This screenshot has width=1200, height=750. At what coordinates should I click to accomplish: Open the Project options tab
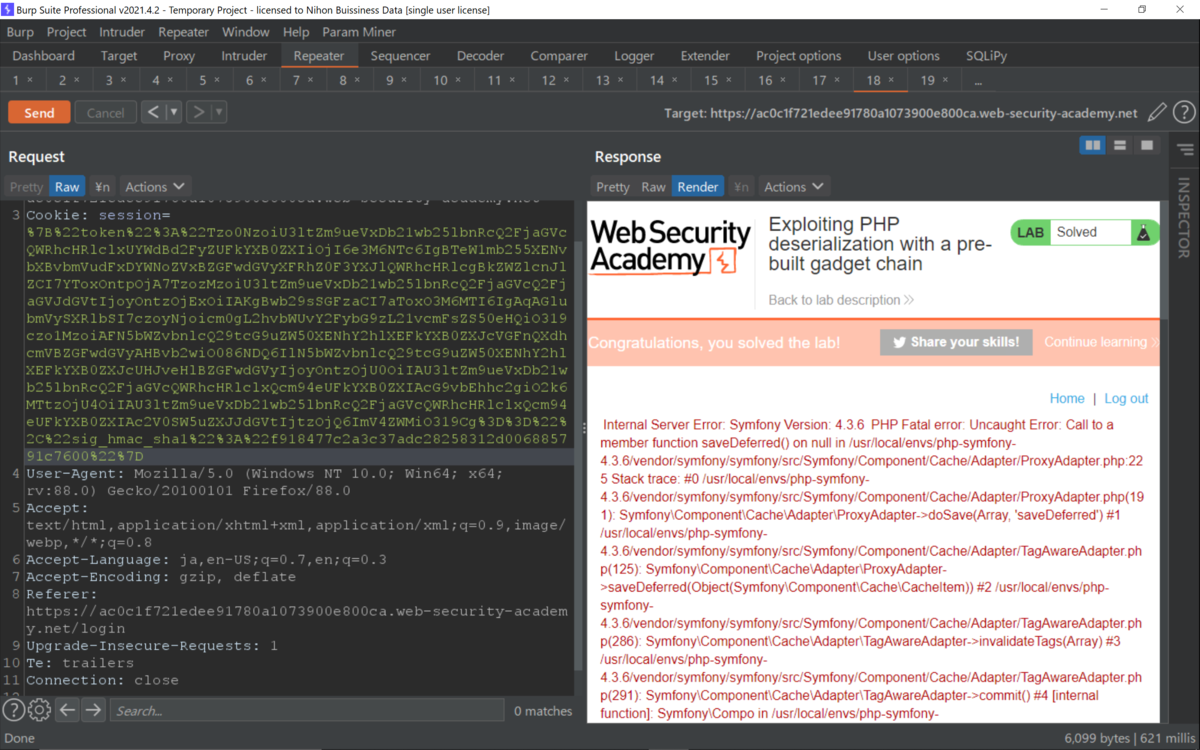pyautogui.click(x=798, y=56)
